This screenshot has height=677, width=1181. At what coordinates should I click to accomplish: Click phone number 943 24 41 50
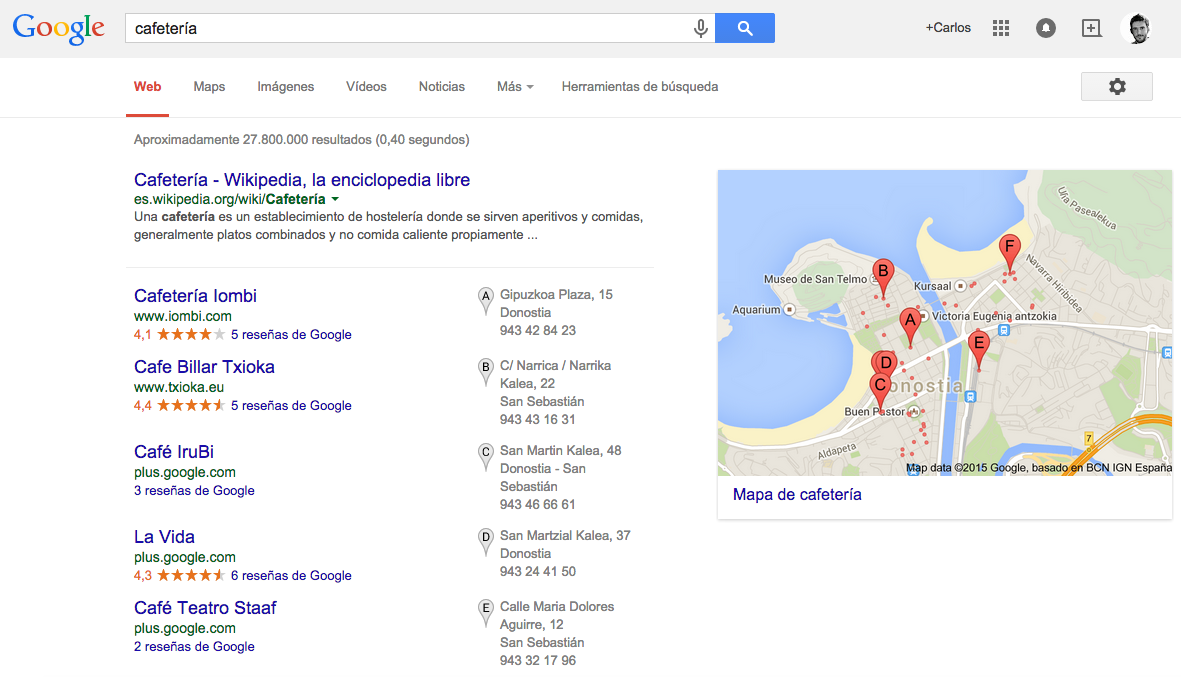pos(538,572)
